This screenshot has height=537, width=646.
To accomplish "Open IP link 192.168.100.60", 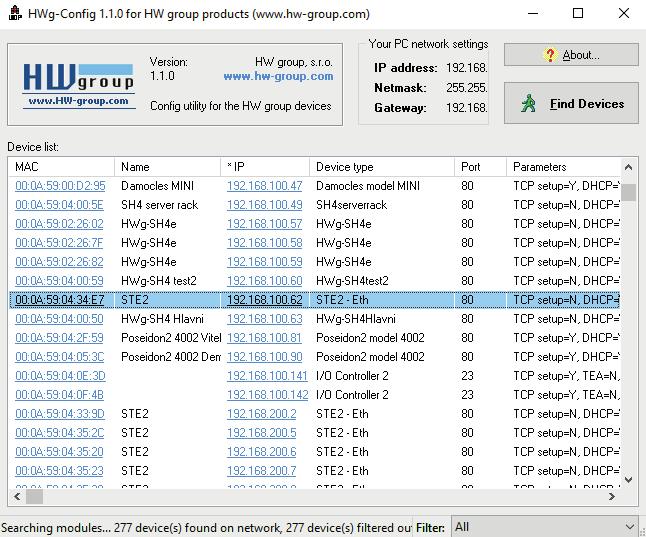I will click(x=264, y=281).
